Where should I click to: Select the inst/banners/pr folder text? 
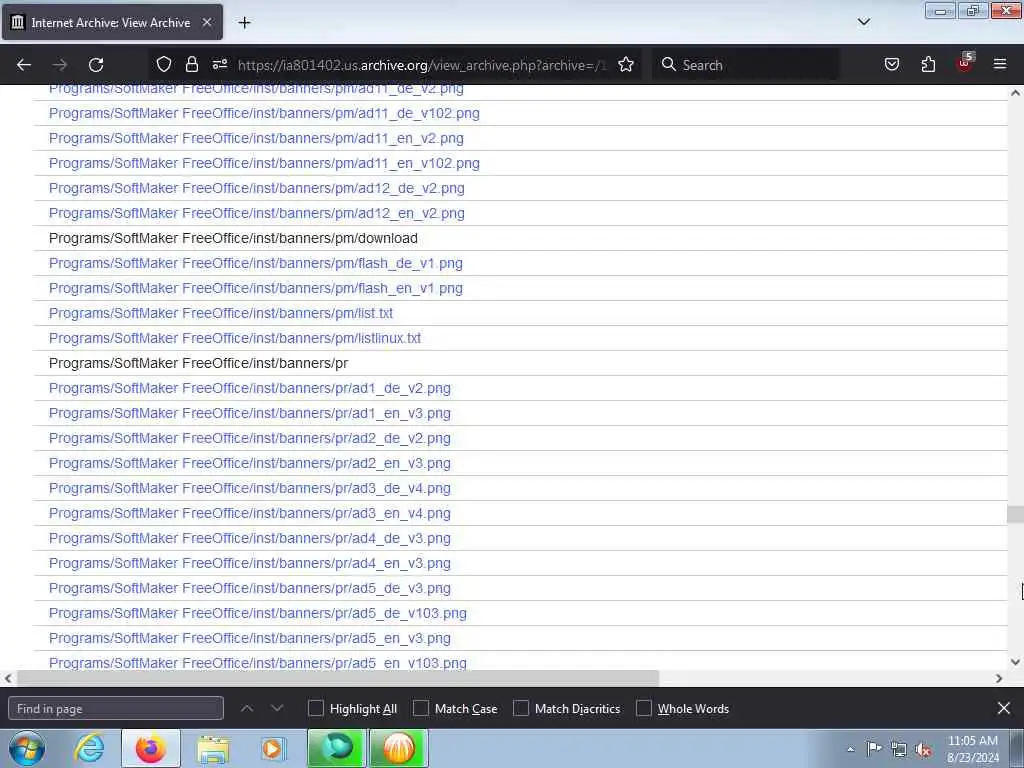[x=199, y=363]
